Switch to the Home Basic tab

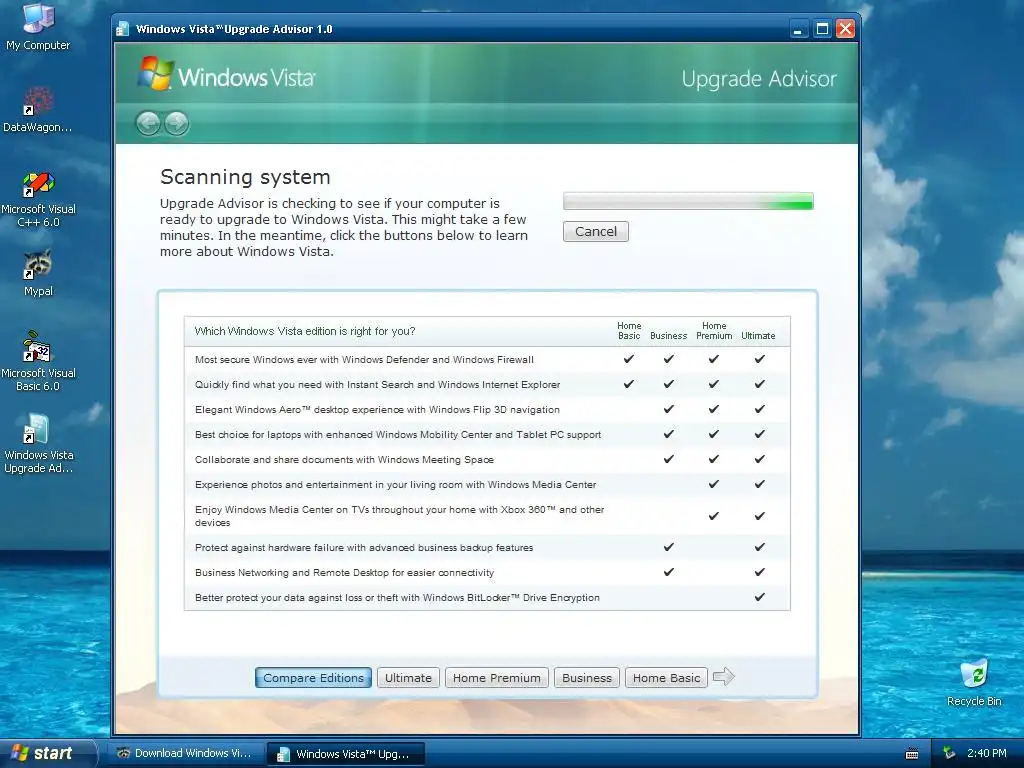pos(666,678)
